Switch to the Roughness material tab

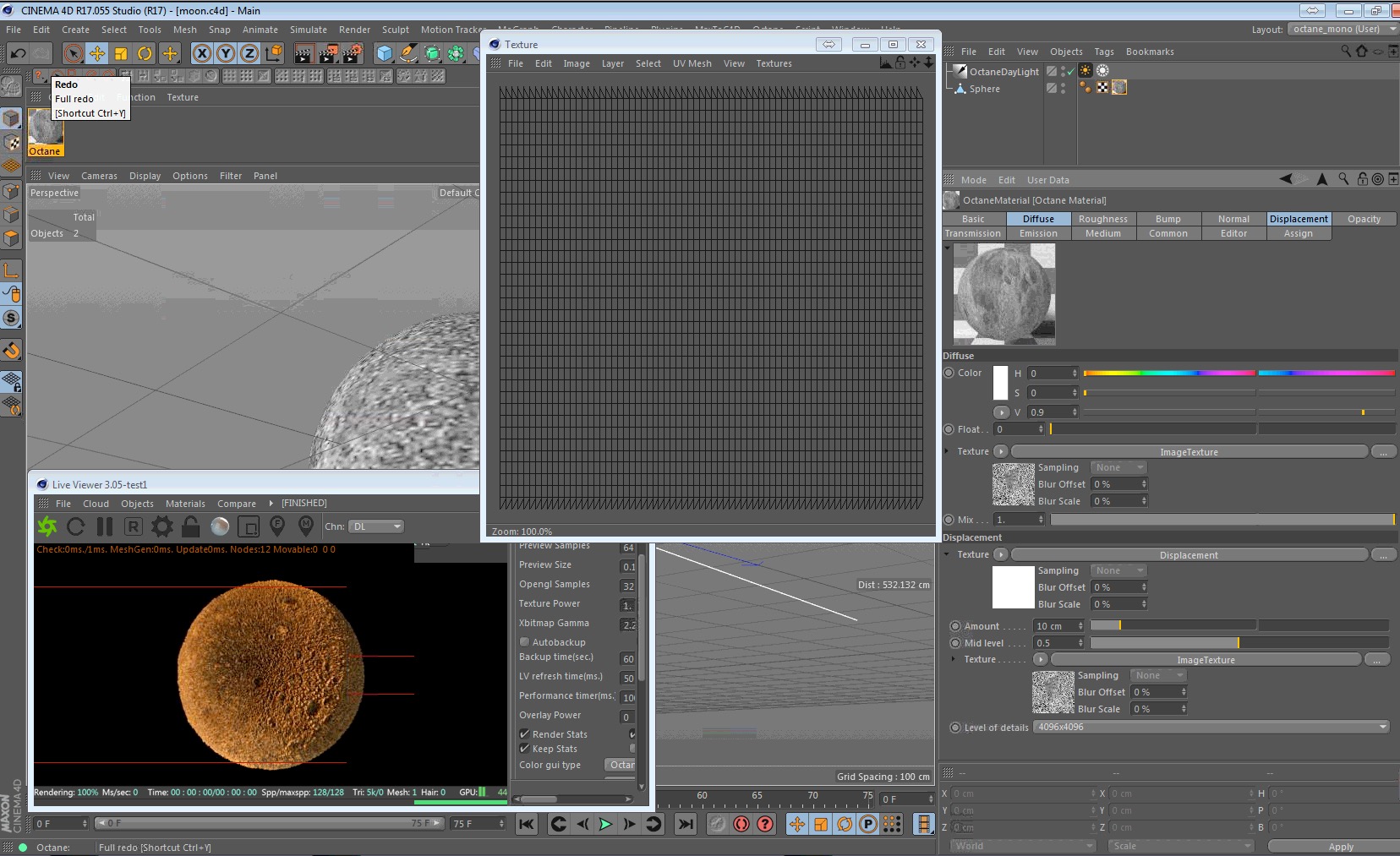[x=1102, y=219]
